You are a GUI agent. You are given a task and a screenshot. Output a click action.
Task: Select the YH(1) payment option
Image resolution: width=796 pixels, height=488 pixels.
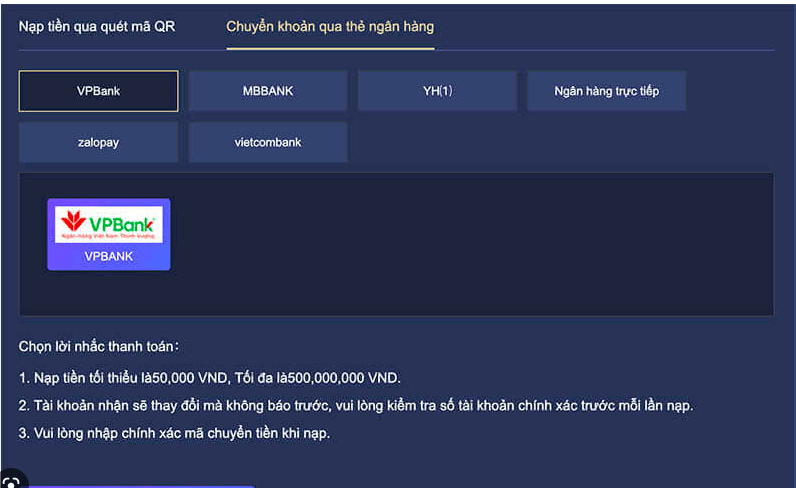coord(438,91)
